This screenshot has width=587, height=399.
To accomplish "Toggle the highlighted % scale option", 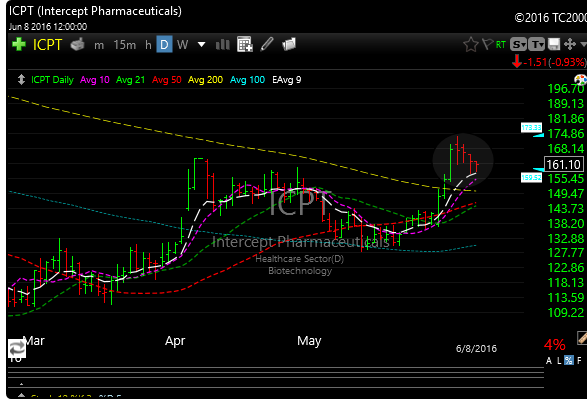I will pos(569,360).
